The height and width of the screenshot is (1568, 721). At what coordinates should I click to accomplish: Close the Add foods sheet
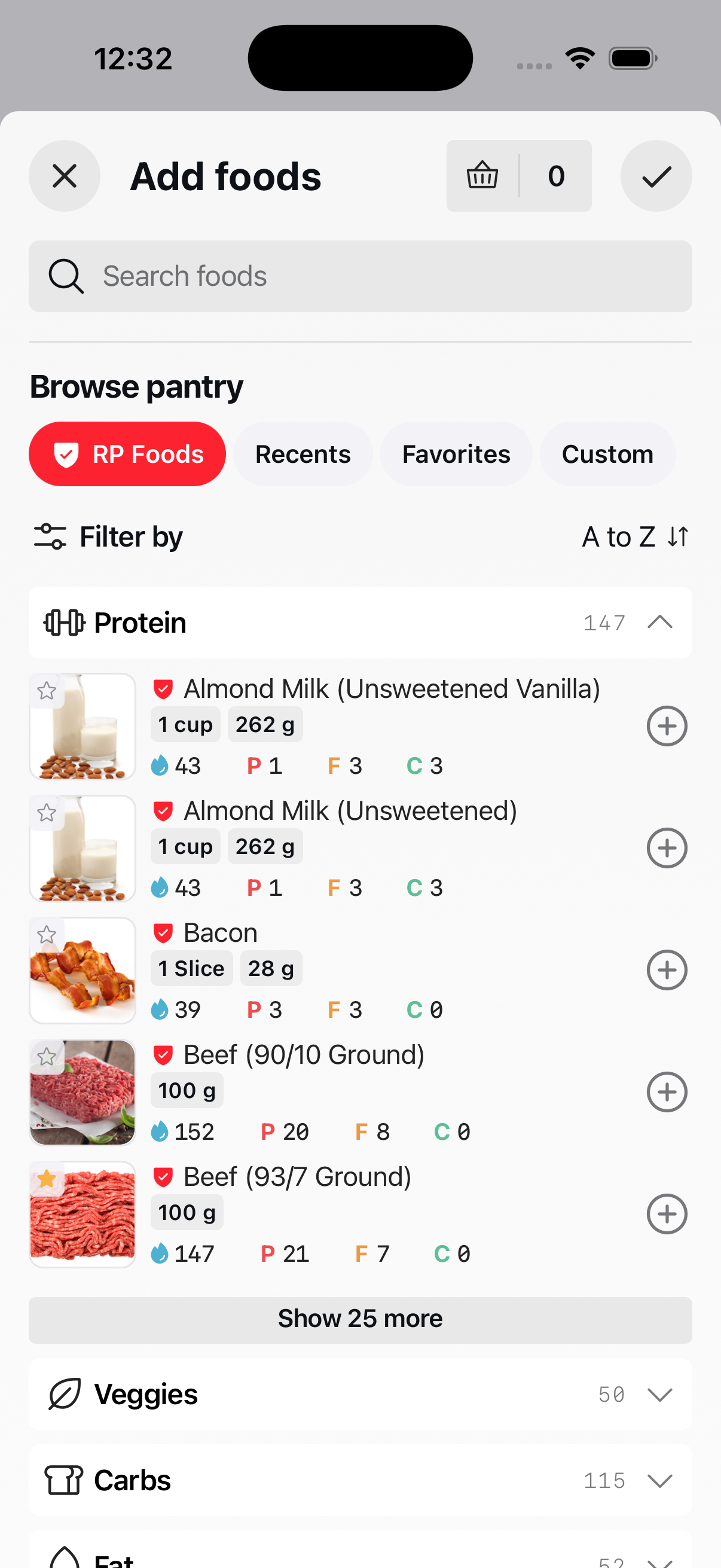pos(65,176)
